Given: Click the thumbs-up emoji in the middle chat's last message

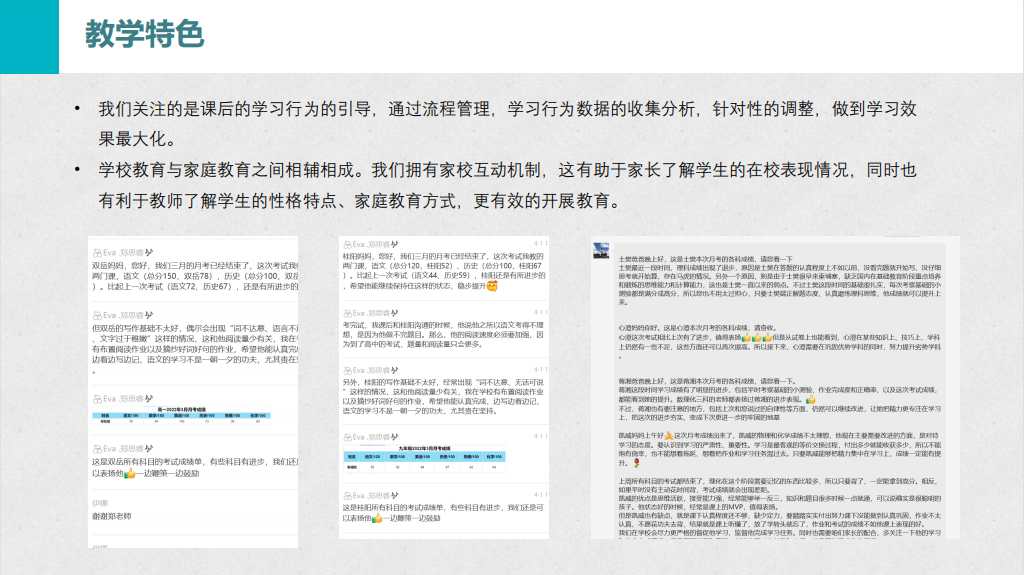Looking at the screenshot, I should (x=378, y=519).
